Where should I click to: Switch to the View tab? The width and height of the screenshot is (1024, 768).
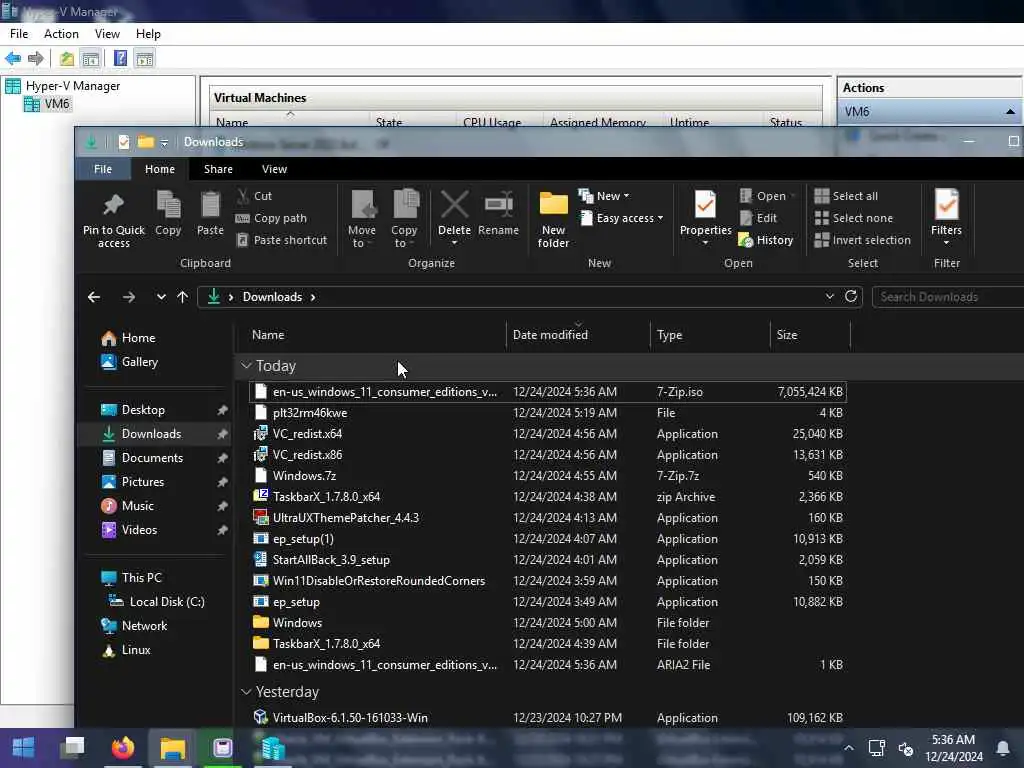[x=274, y=169]
